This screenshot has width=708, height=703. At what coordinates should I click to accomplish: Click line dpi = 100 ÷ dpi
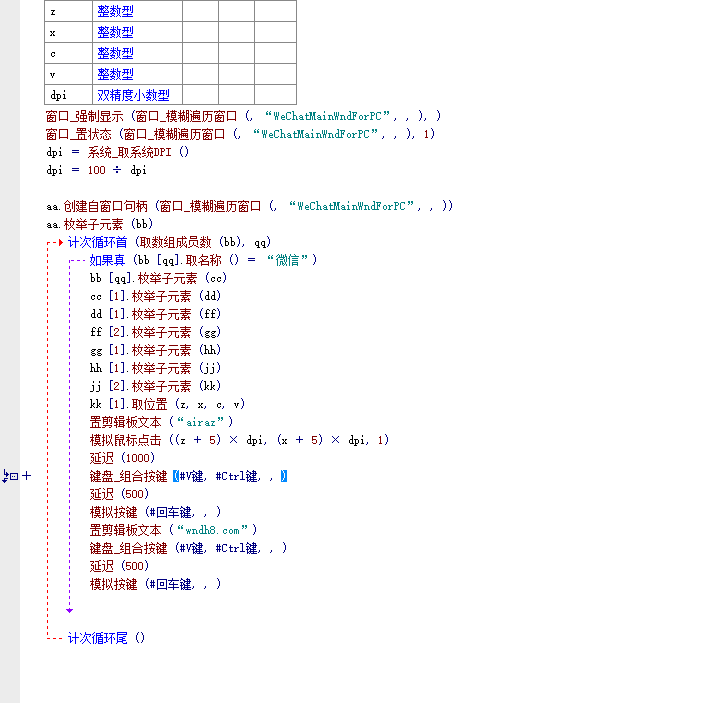coord(96,170)
